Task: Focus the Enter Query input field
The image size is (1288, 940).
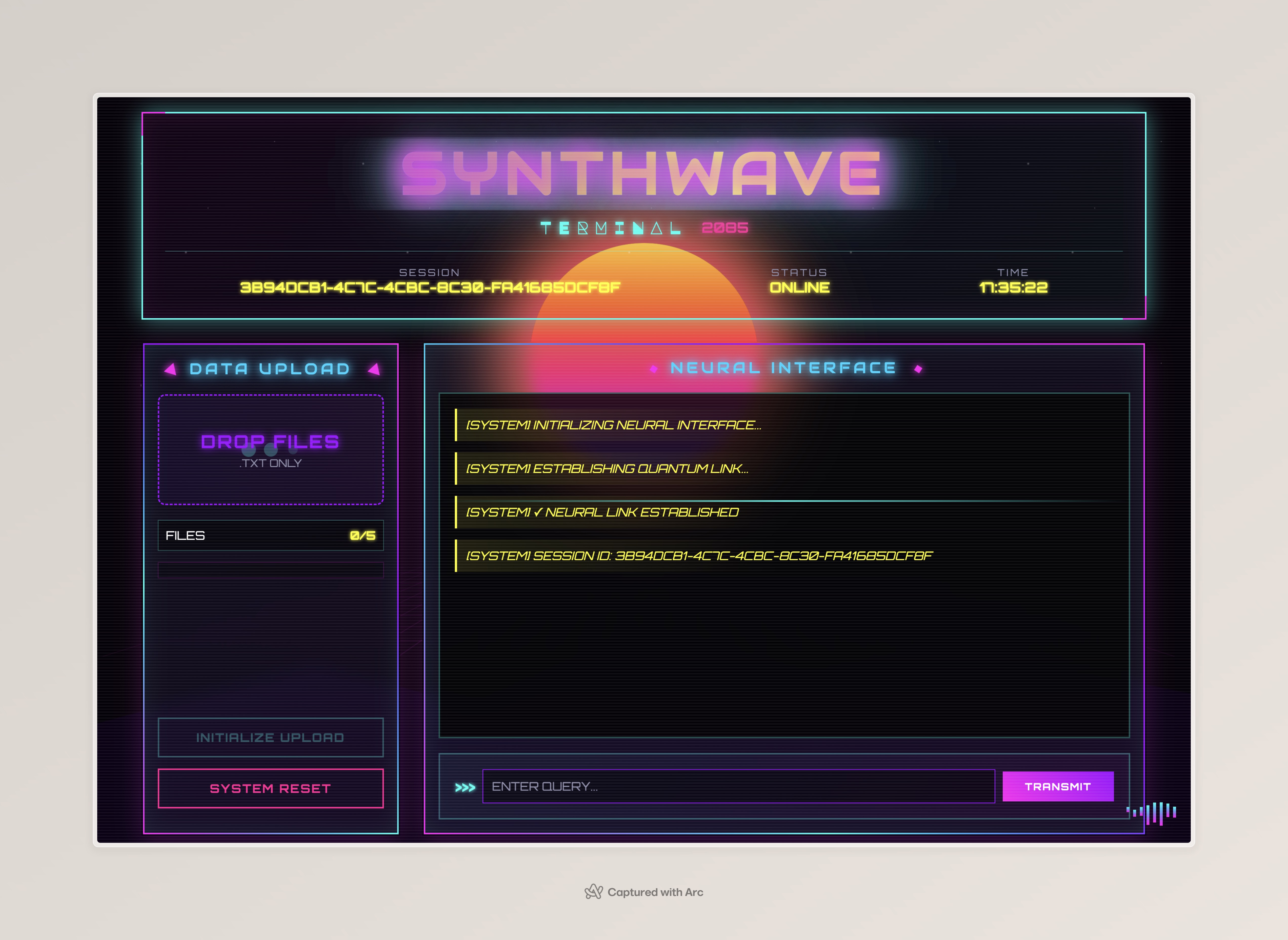Action: click(x=738, y=786)
